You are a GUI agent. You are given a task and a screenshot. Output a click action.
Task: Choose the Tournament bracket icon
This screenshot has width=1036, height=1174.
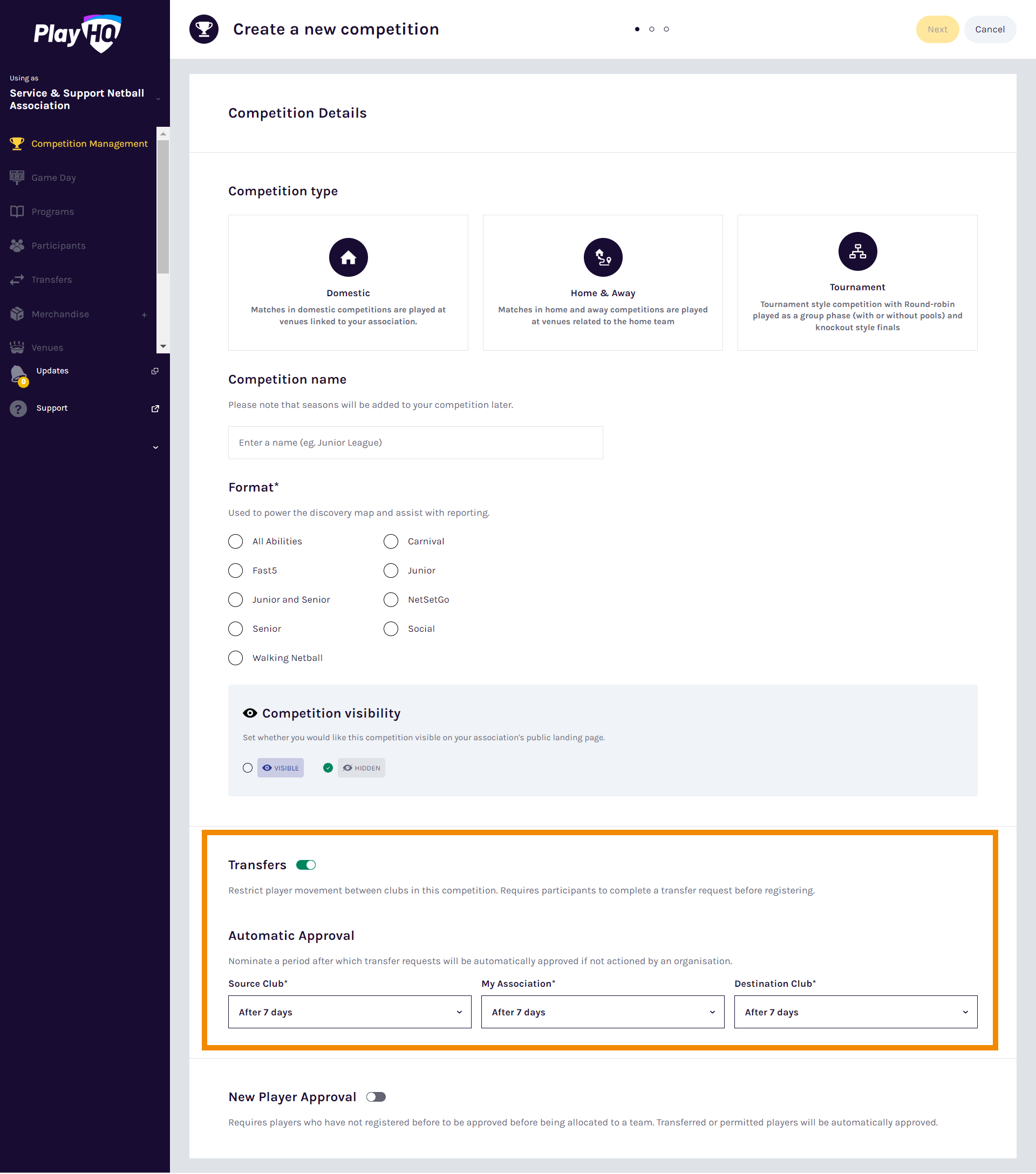[857, 251]
